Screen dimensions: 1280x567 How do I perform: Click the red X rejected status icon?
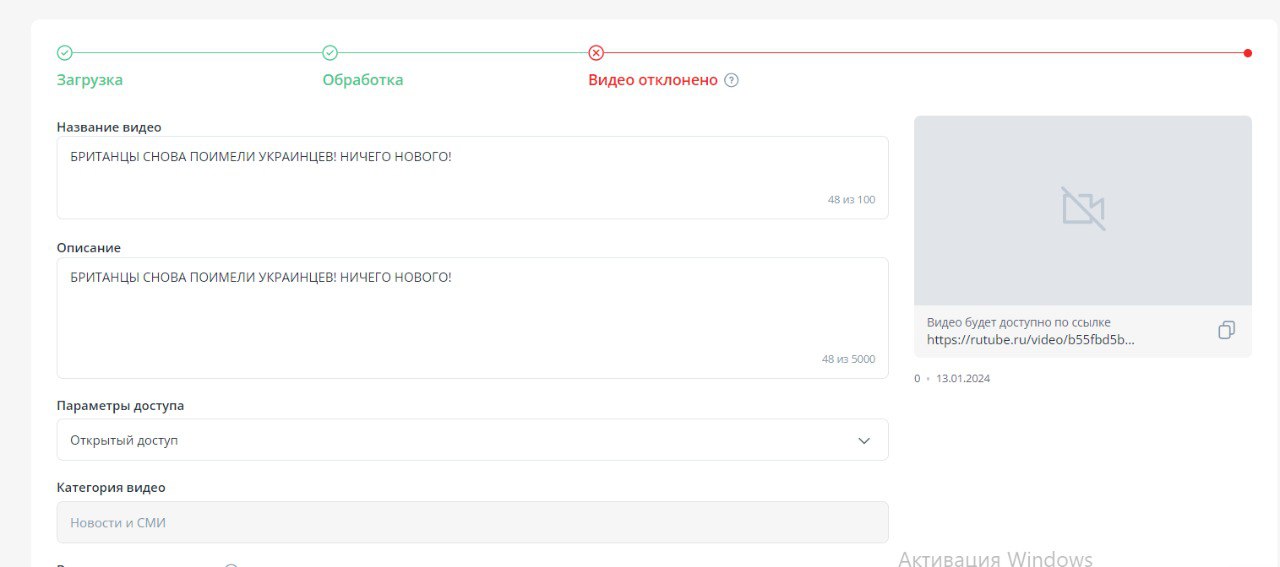tap(596, 53)
